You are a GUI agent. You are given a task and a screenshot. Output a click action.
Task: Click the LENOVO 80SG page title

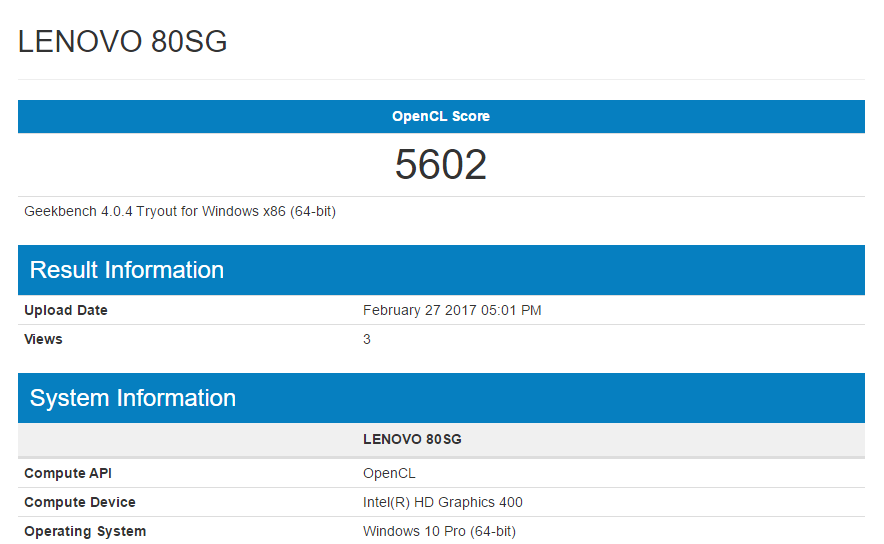123,42
